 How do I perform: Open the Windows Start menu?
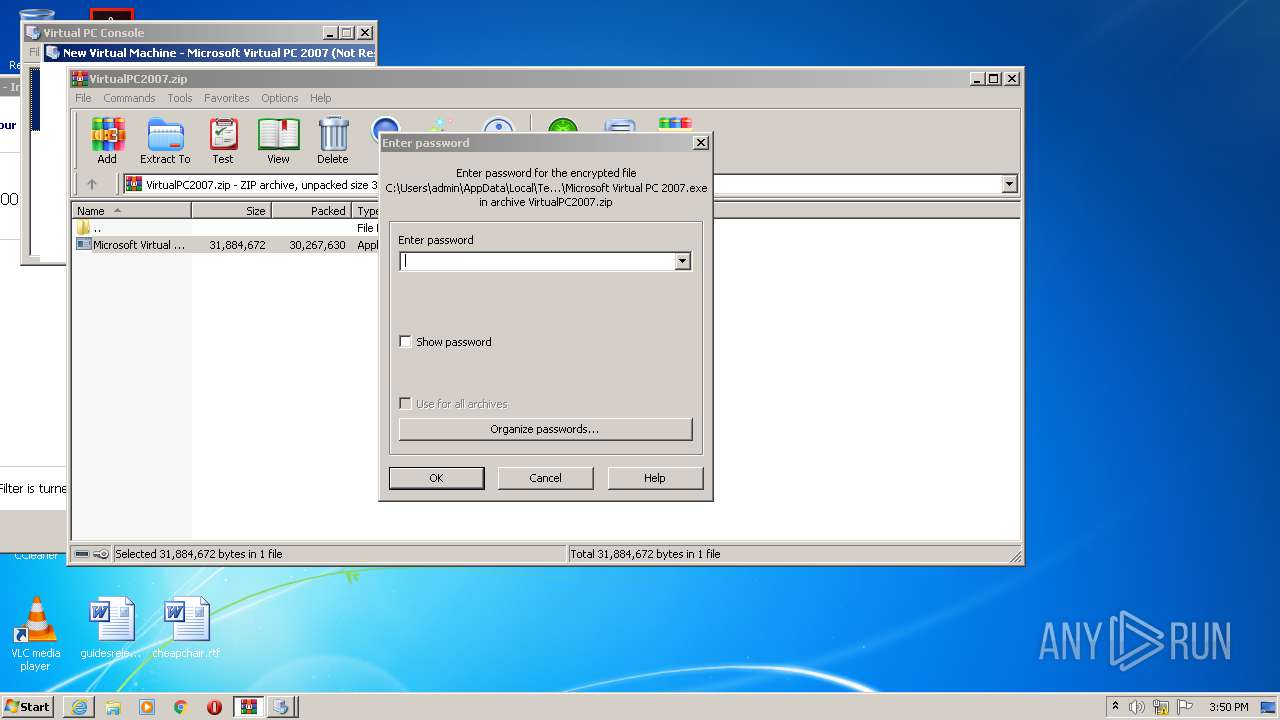point(28,707)
